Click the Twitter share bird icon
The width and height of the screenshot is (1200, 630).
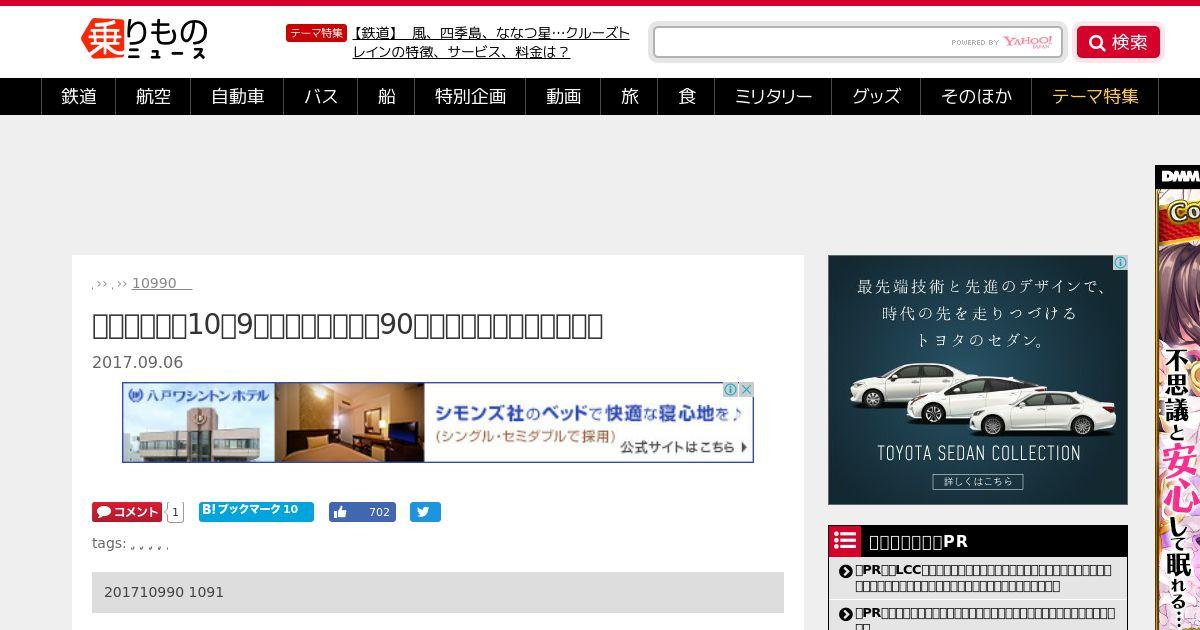coord(425,512)
